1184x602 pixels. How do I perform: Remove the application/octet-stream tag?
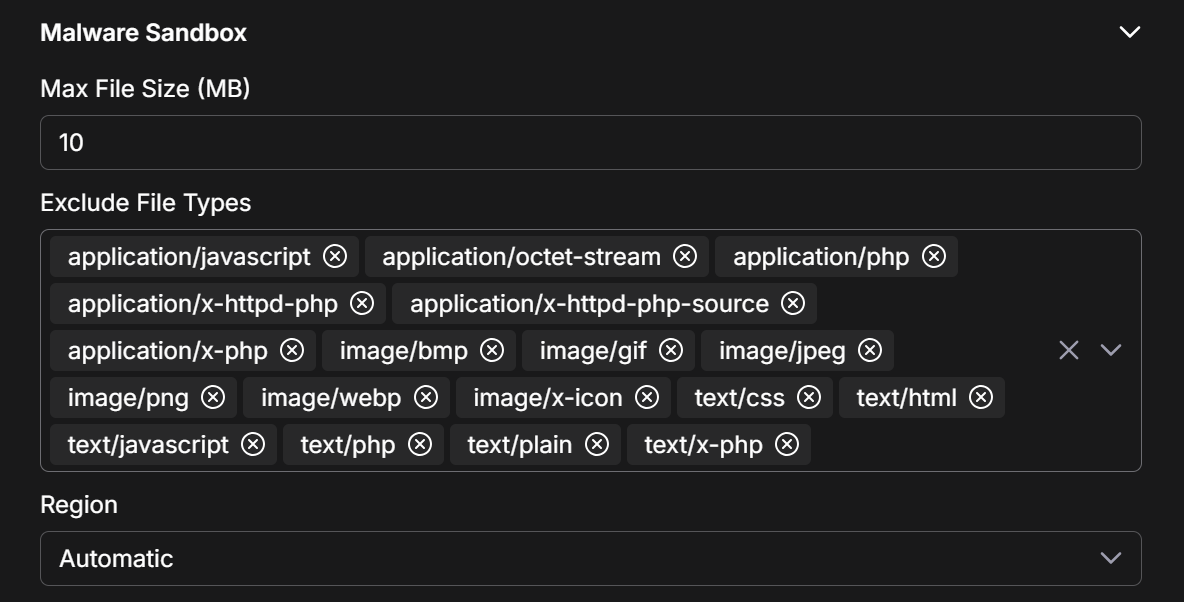685,257
